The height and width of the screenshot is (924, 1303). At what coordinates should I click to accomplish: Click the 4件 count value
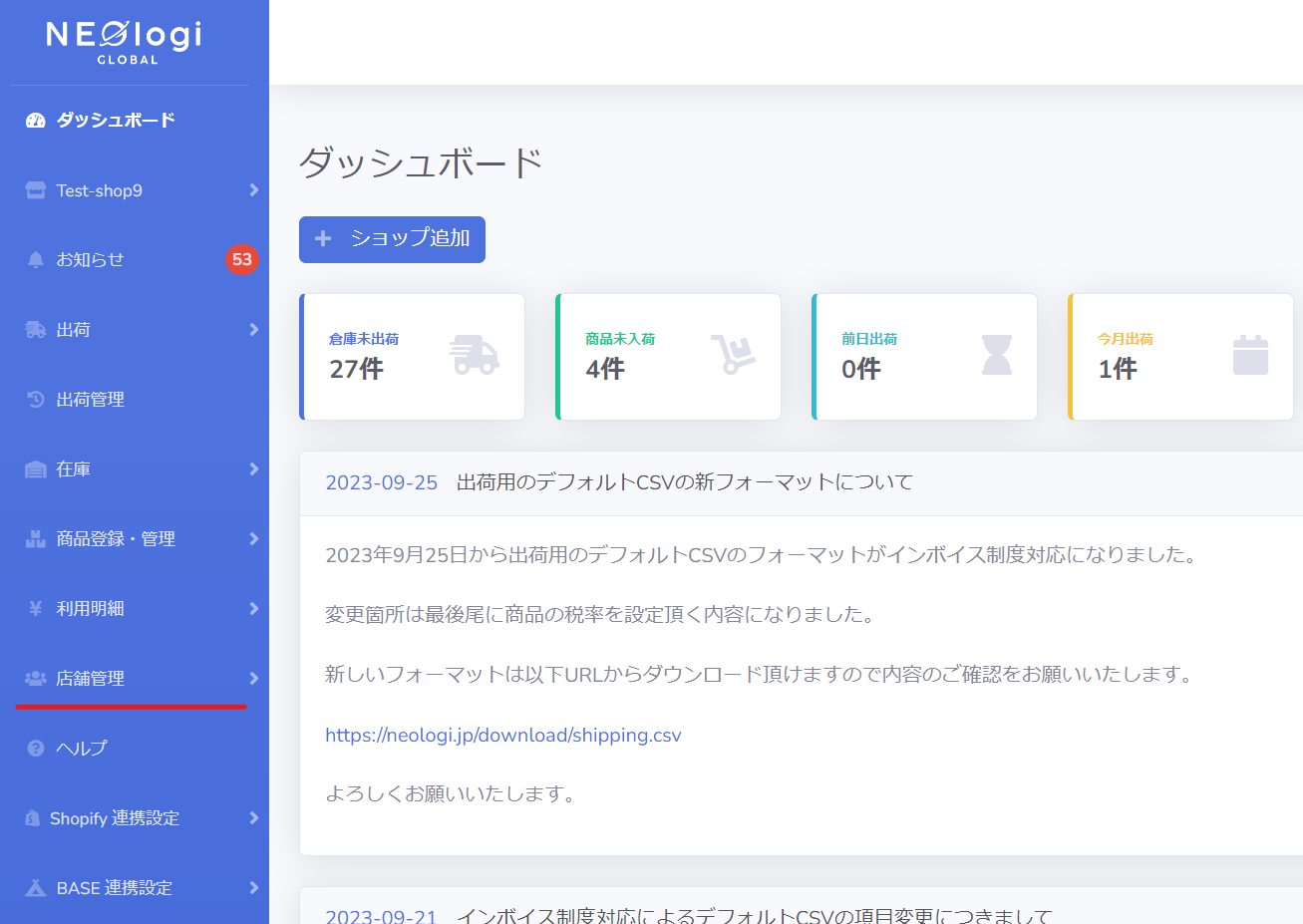pyautogui.click(x=605, y=369)
